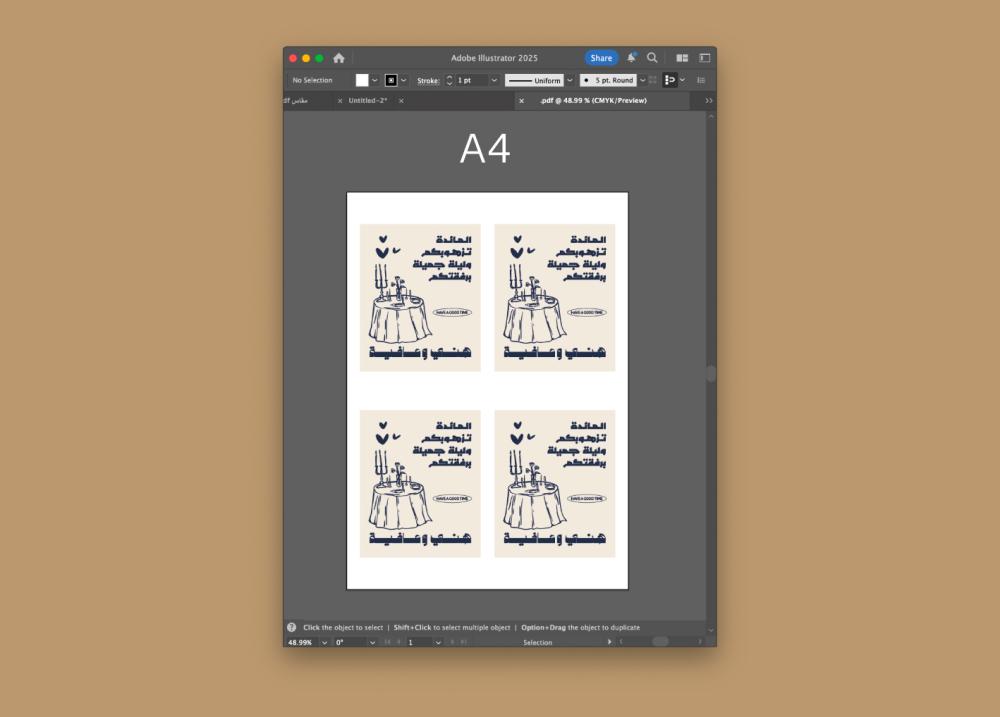The width and height of the screenshot is (1000, 717).
Task: Click the Fill color swatch
Action: 362,80
